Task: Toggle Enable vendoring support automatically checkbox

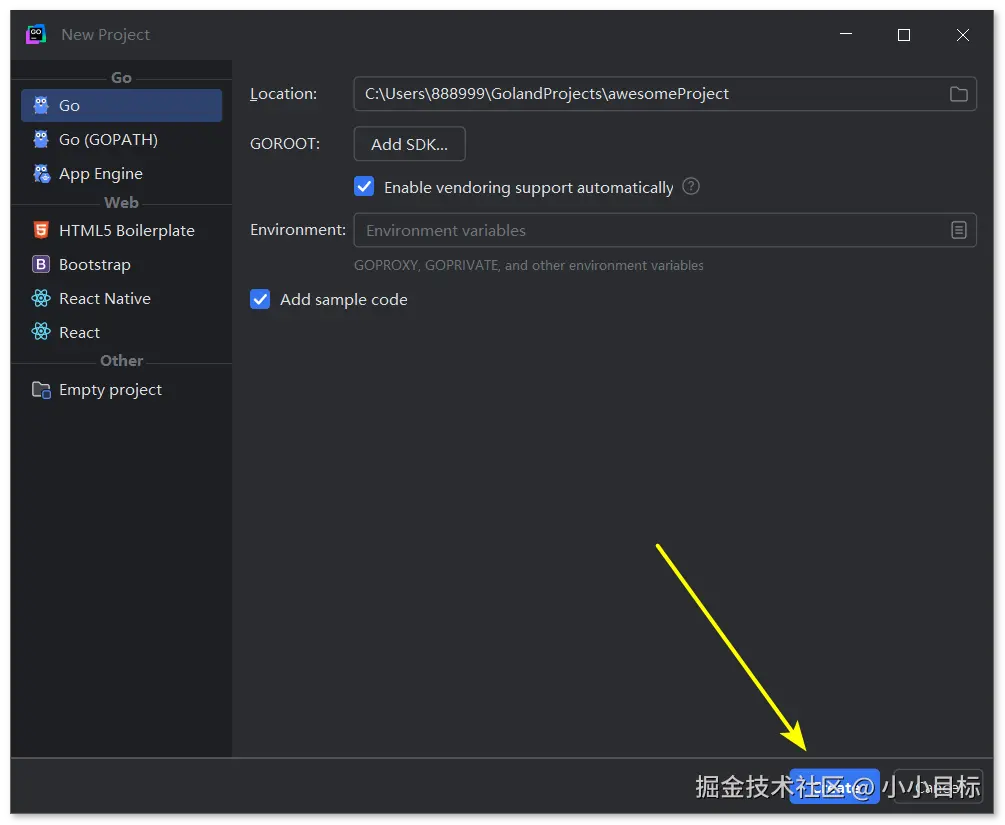Action: (x=364, y=187)
